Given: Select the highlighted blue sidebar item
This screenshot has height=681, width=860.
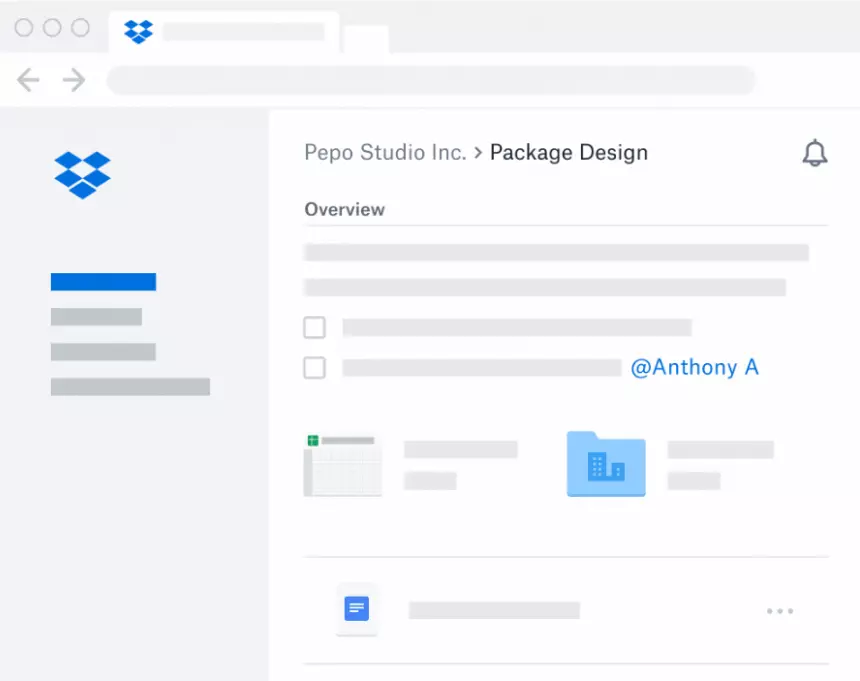Looking at the screenshot, I should tap(103, 282).
